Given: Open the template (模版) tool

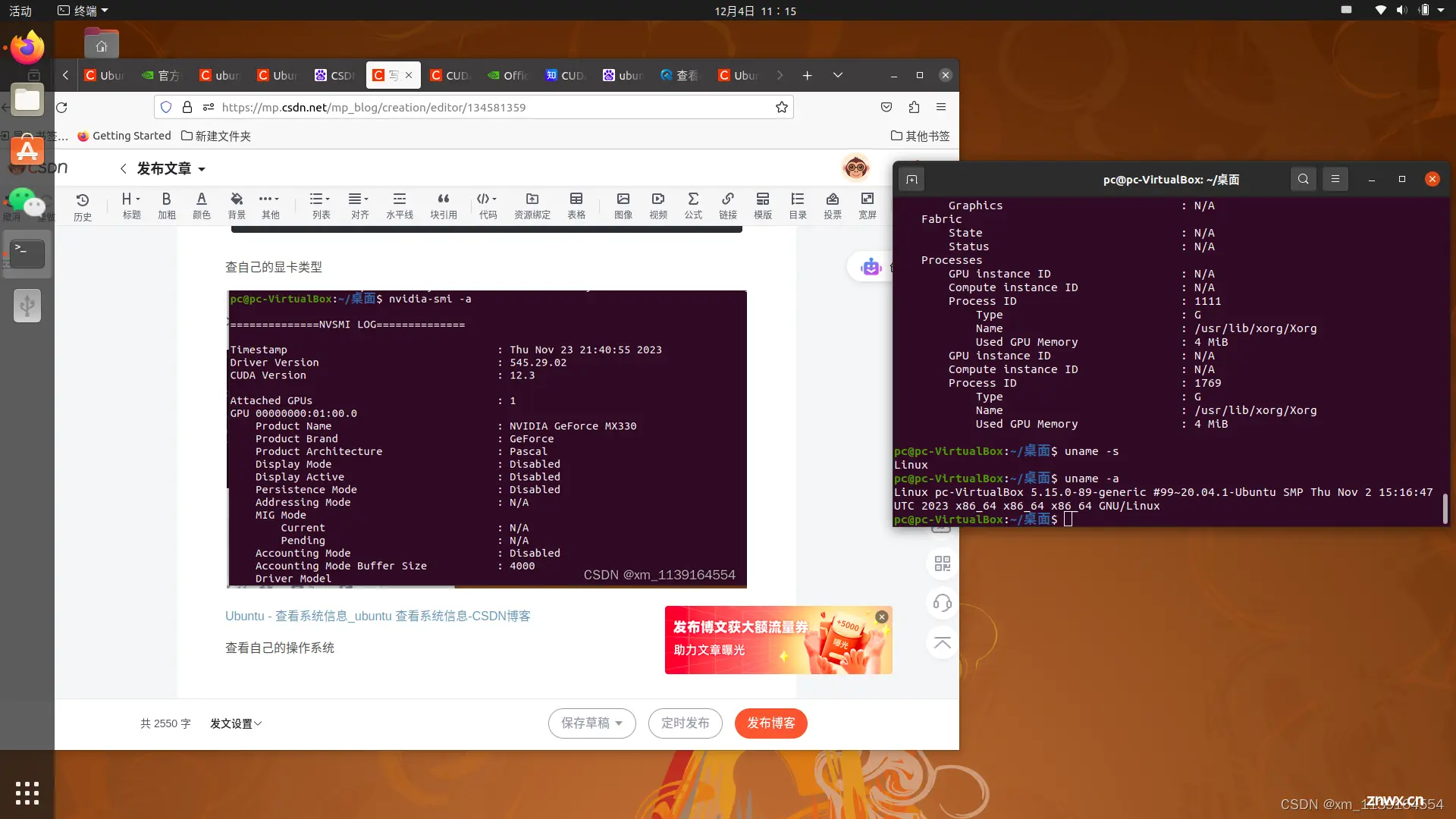Looking at the screenshot, I should pos(763,206).
